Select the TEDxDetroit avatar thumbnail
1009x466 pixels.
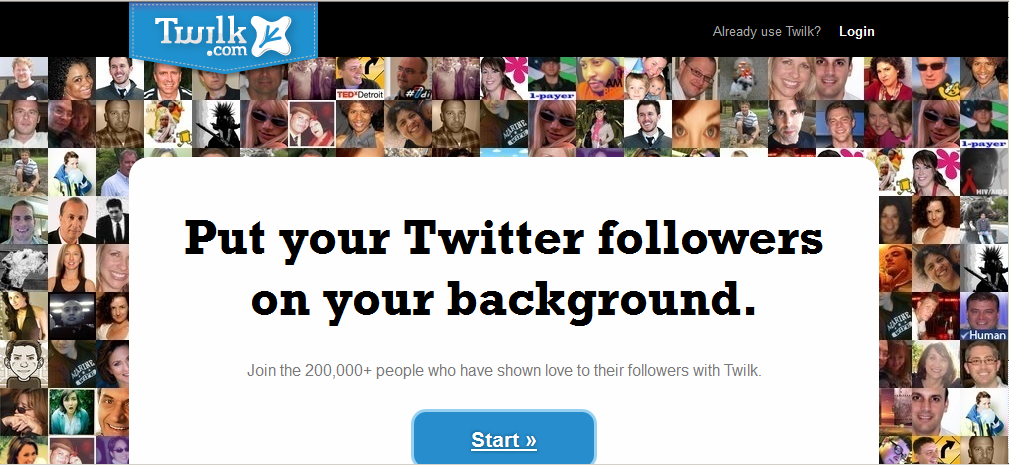pyautogui.click(x=360, y=79)
